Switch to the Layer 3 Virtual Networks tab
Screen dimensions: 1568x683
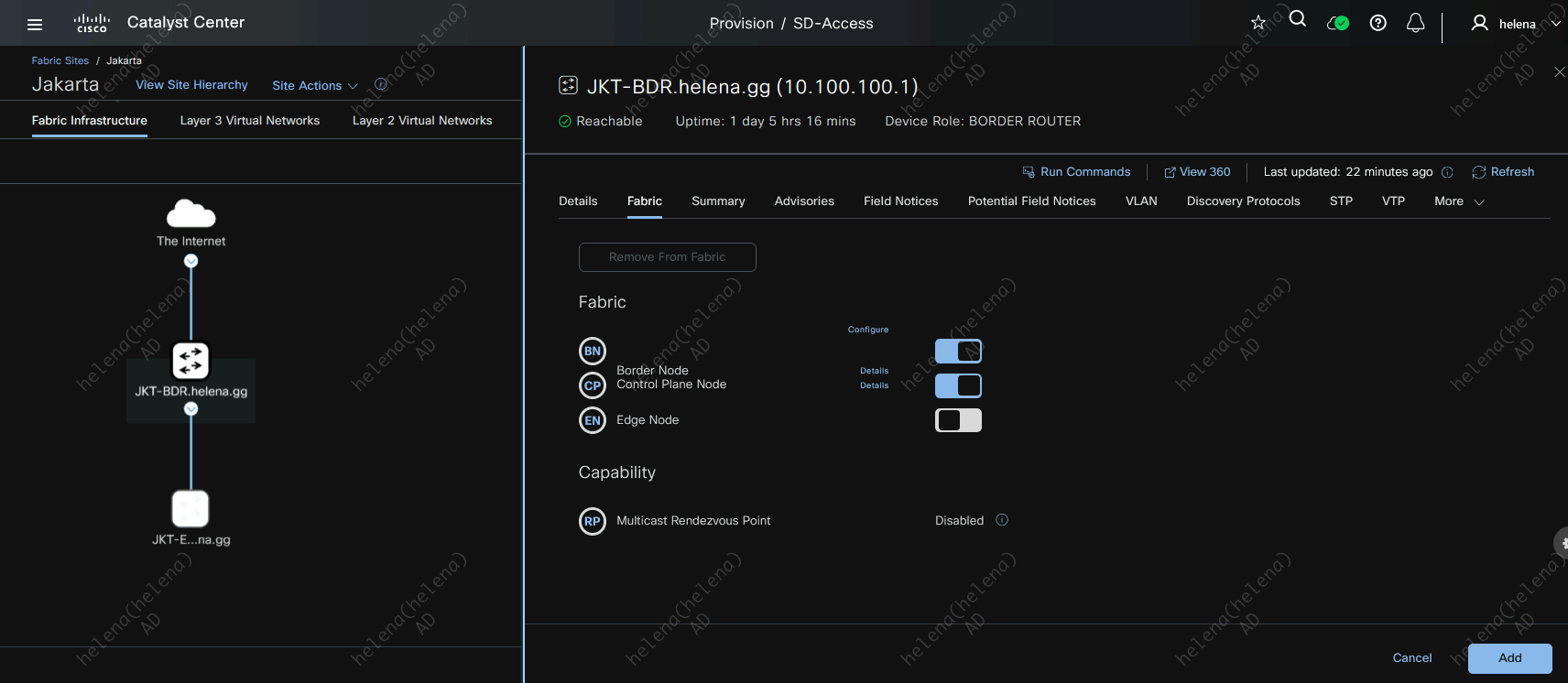(x=249, y=121)
